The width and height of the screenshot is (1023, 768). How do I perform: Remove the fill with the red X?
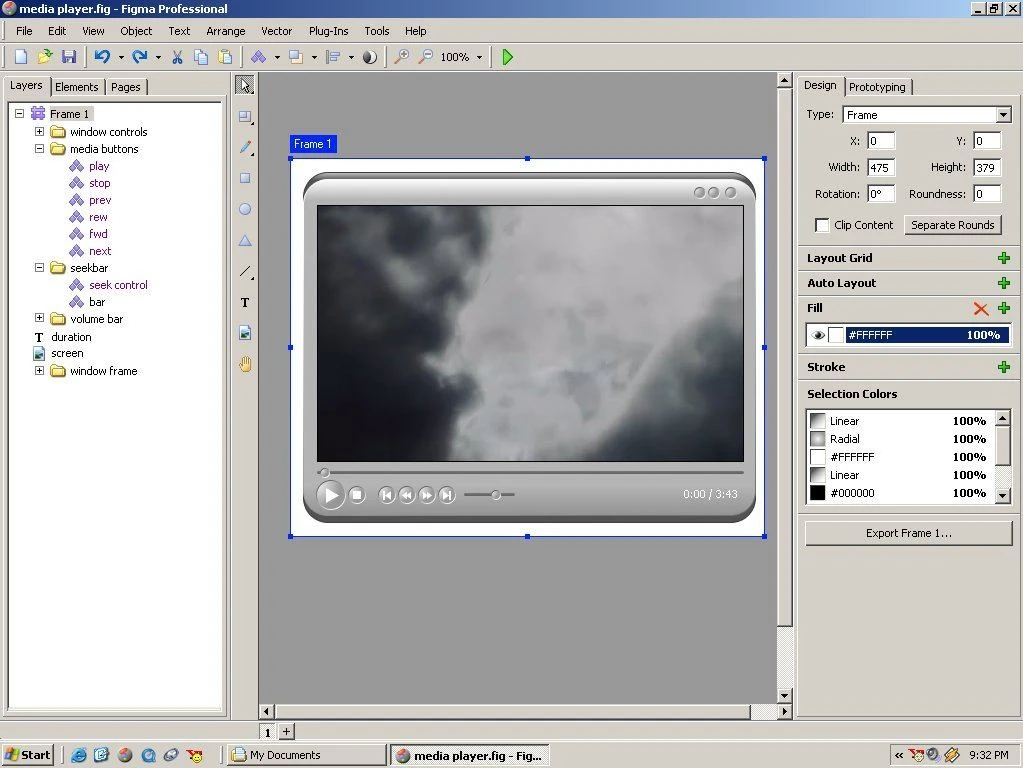(x=981, y=309)
